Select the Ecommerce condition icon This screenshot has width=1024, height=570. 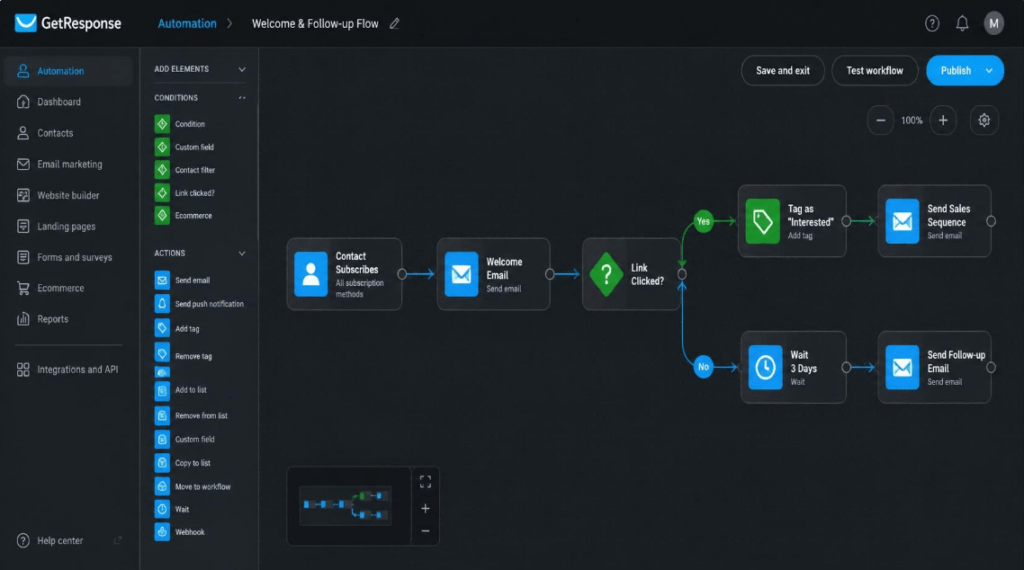tap(162, 215)
